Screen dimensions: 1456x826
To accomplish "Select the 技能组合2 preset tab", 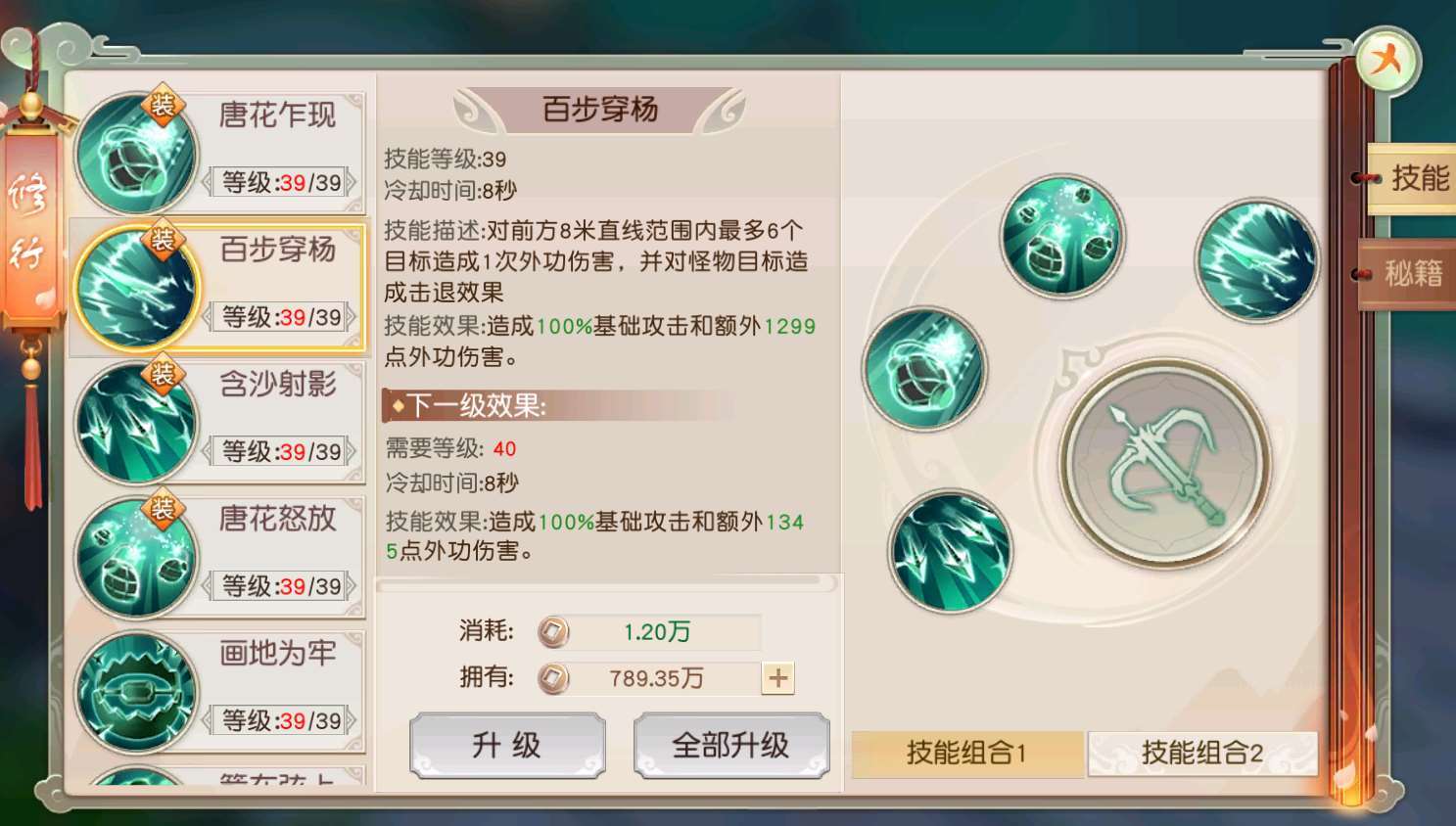I will (x=1202, y=754).
